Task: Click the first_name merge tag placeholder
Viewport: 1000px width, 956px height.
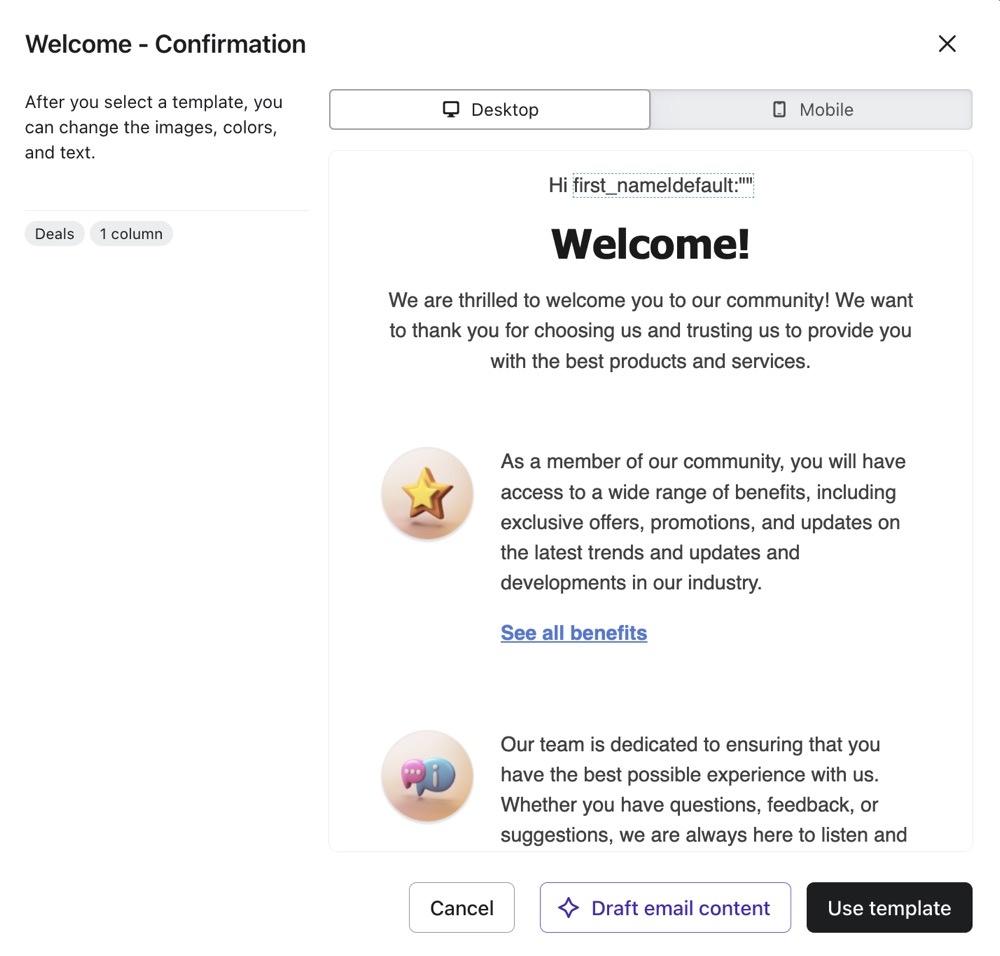Action: [662, 186]
